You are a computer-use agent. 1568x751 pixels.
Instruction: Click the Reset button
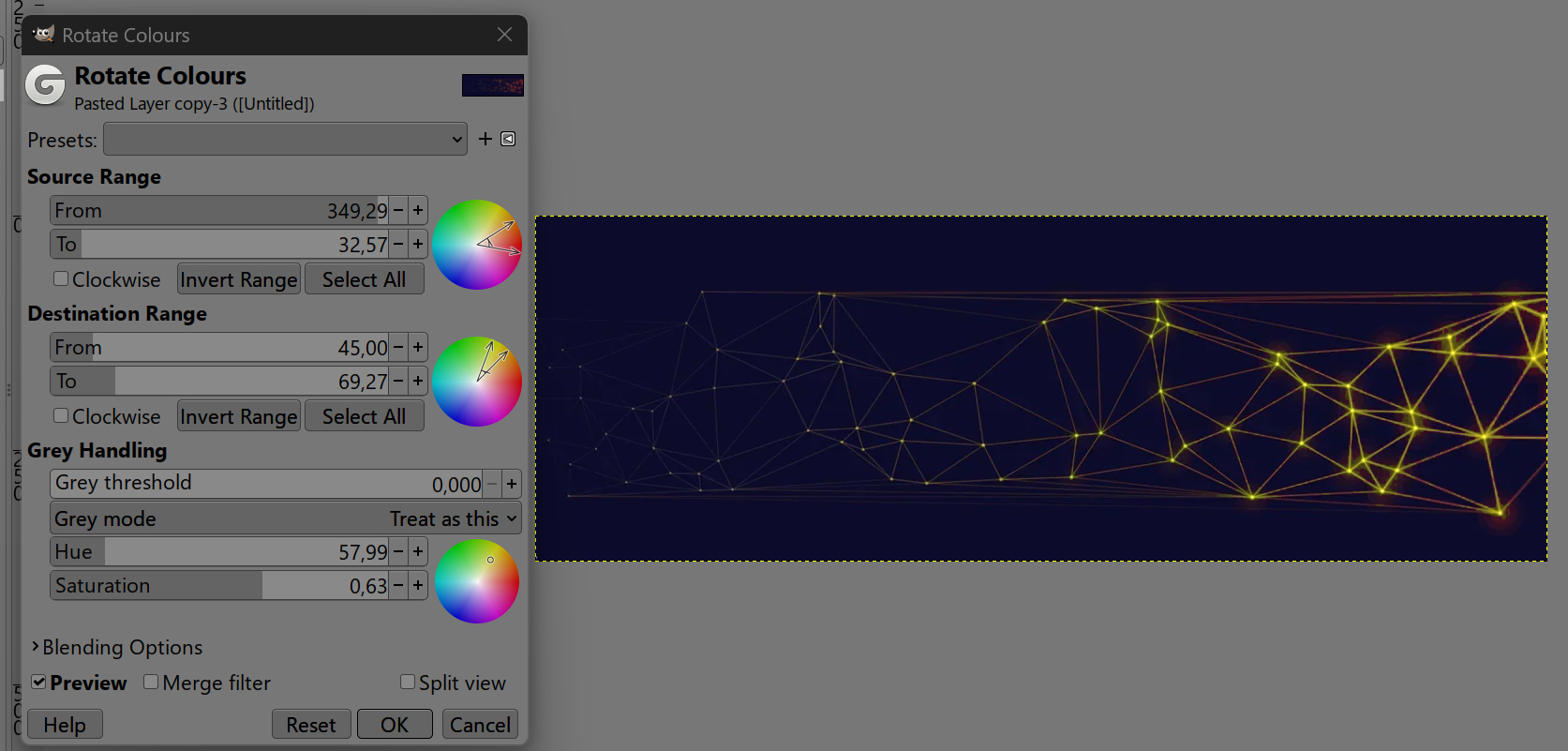point(311,725)
